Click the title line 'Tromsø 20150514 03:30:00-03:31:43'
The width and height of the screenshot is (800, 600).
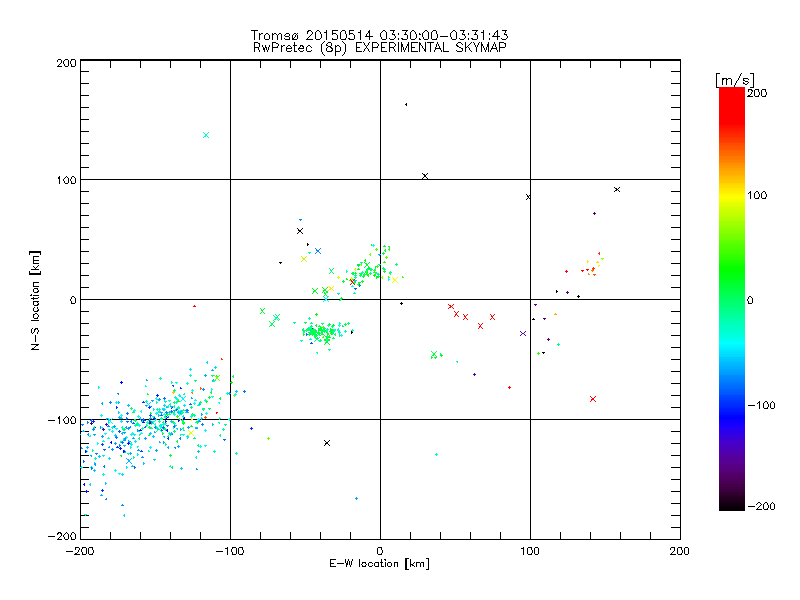[x=379, y=35]
